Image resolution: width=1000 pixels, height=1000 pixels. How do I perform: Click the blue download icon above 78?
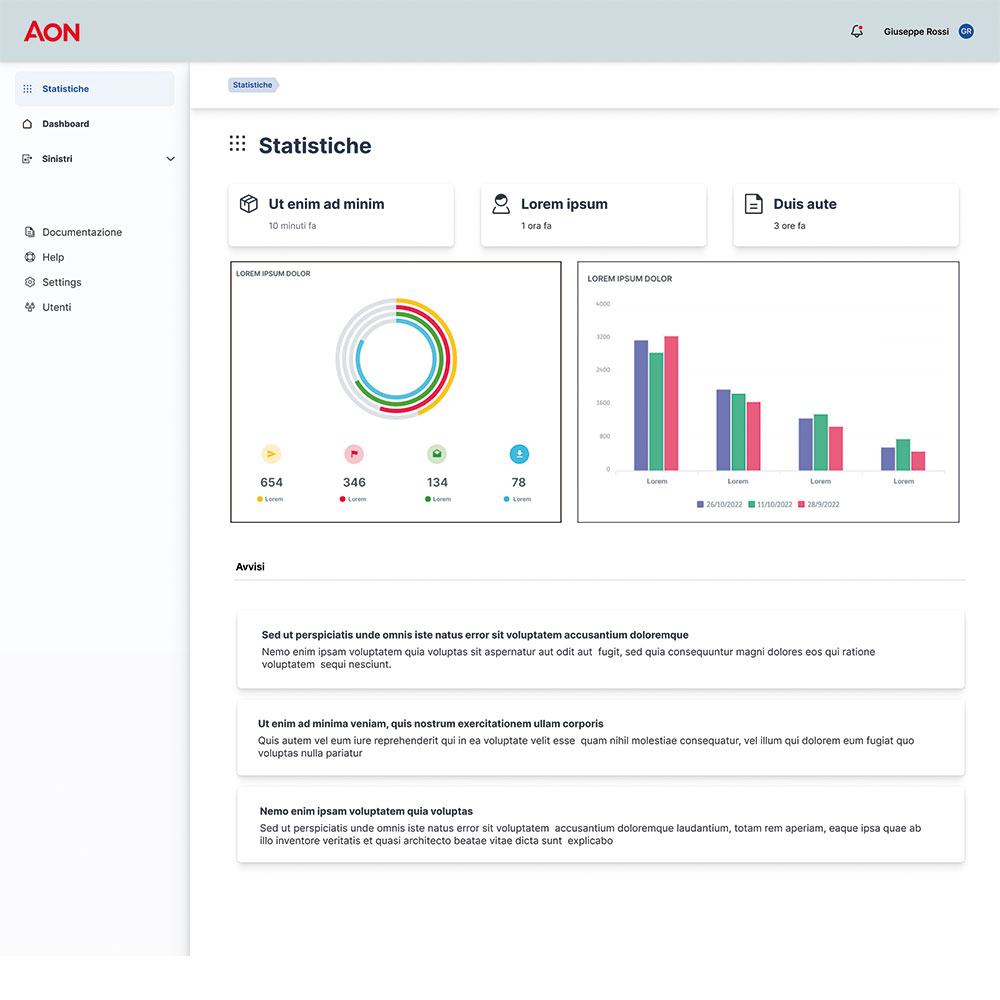click(519, 454)
